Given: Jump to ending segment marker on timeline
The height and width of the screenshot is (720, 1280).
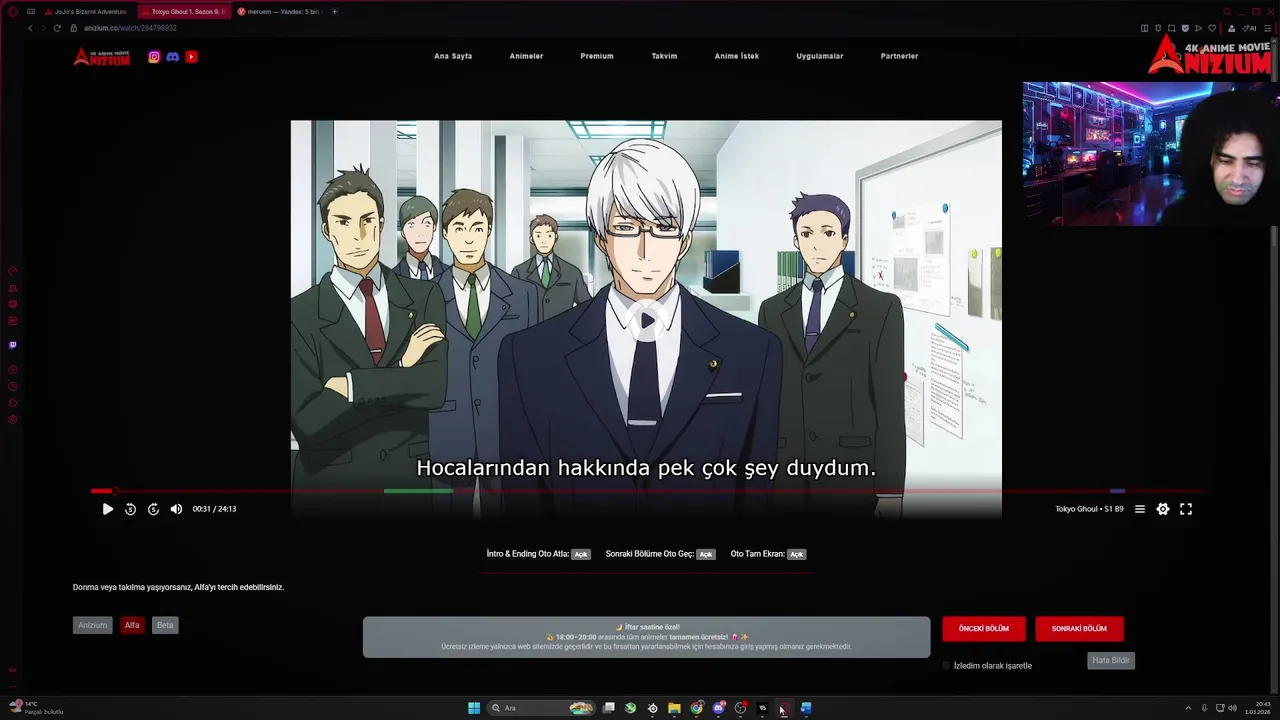Looking at the screenshot, I should (1117, 491).
